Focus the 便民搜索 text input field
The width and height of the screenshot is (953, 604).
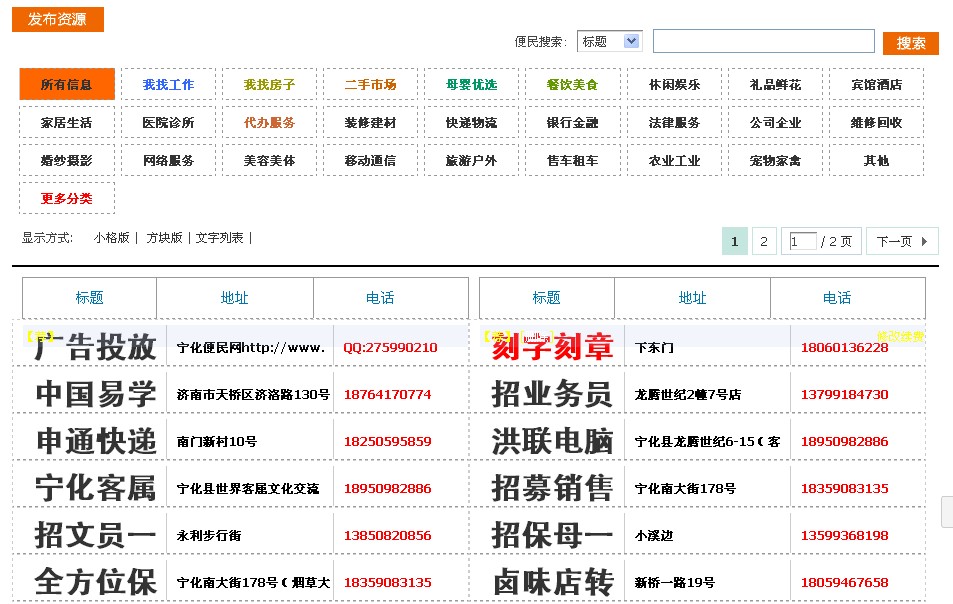763,41
